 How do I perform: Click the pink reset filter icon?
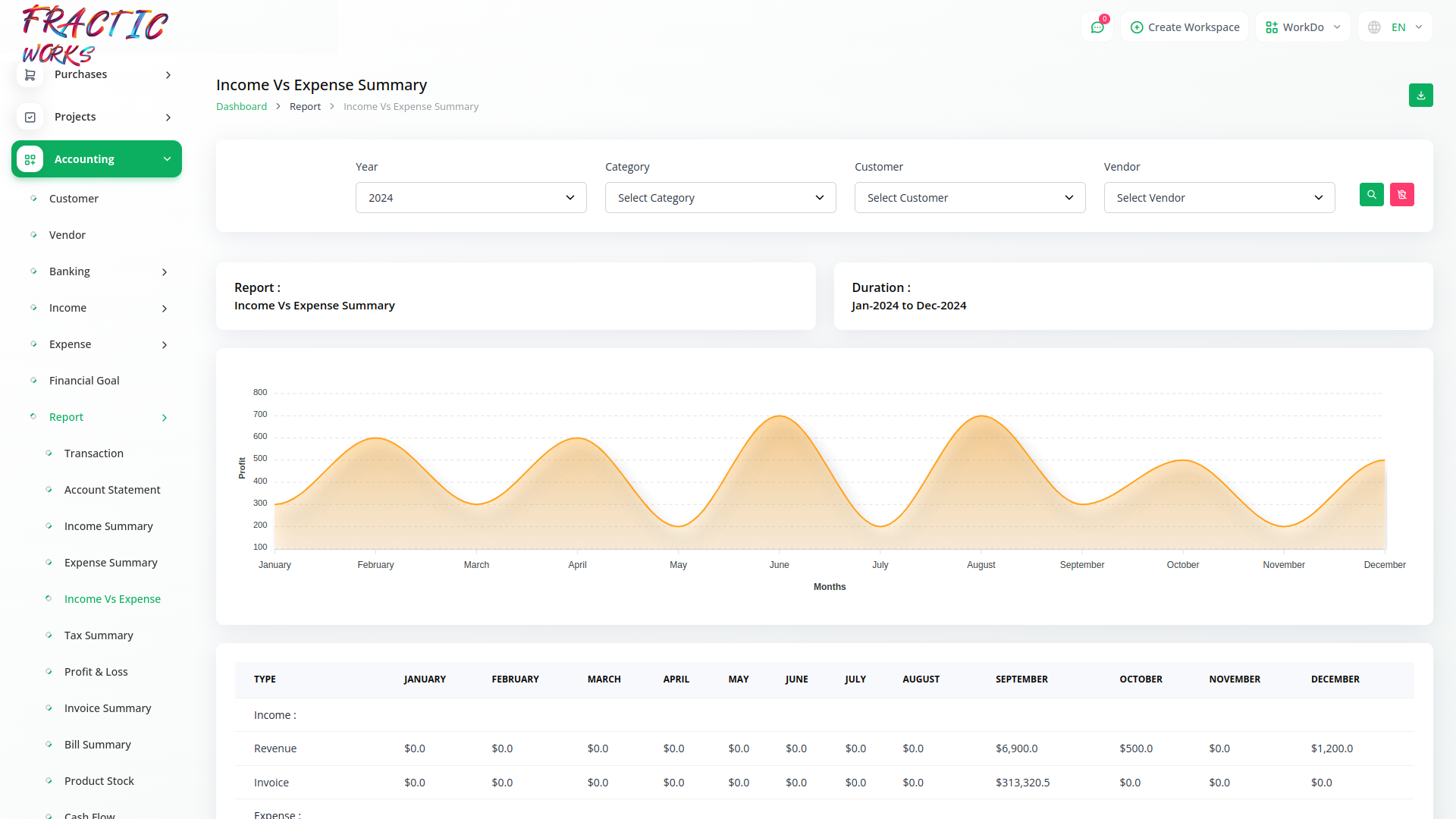pyautogui.click(x=1401, y=195)
